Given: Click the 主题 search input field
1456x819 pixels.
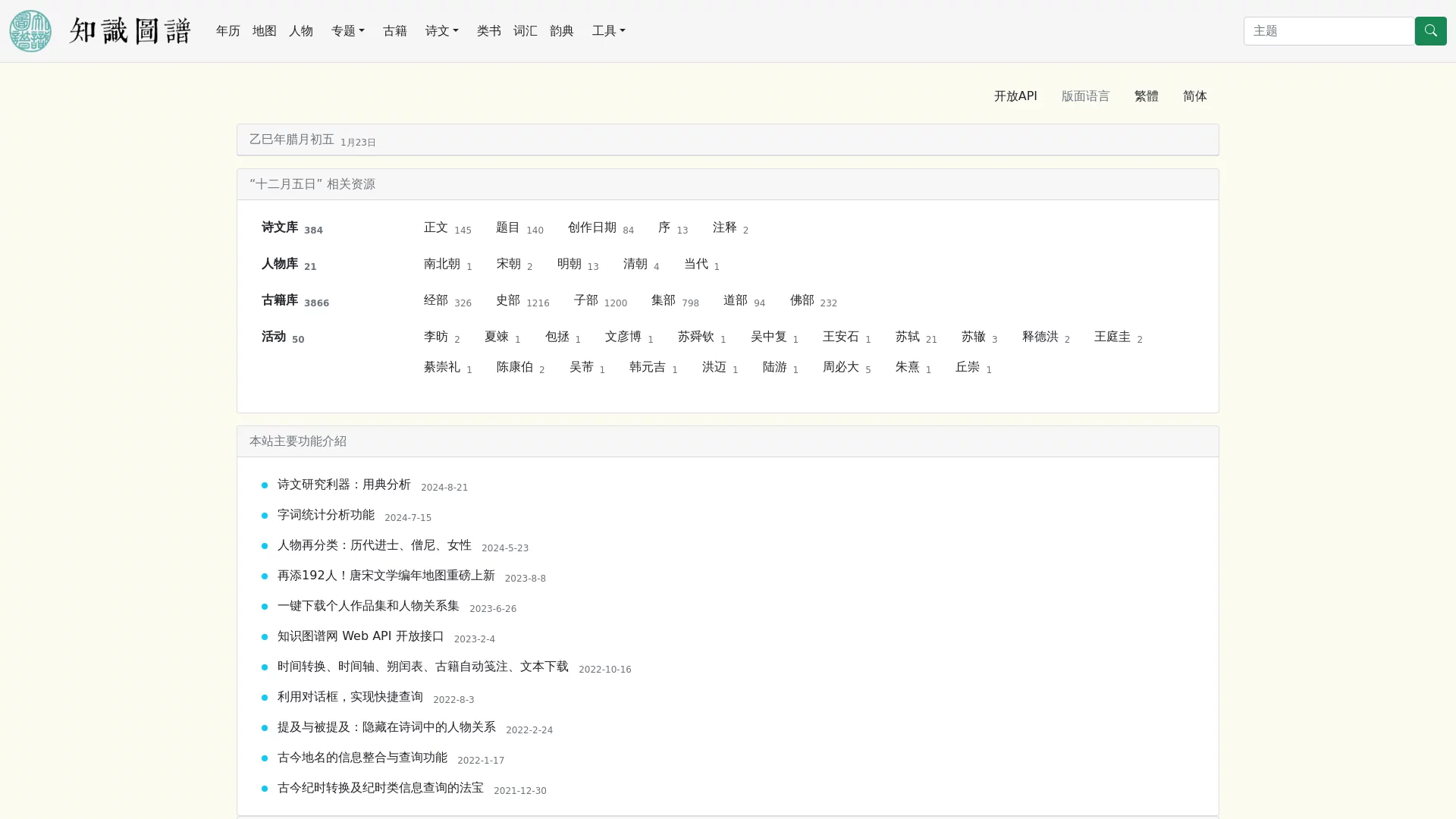Looking at the screenshot, I should tap(1329, 30).
